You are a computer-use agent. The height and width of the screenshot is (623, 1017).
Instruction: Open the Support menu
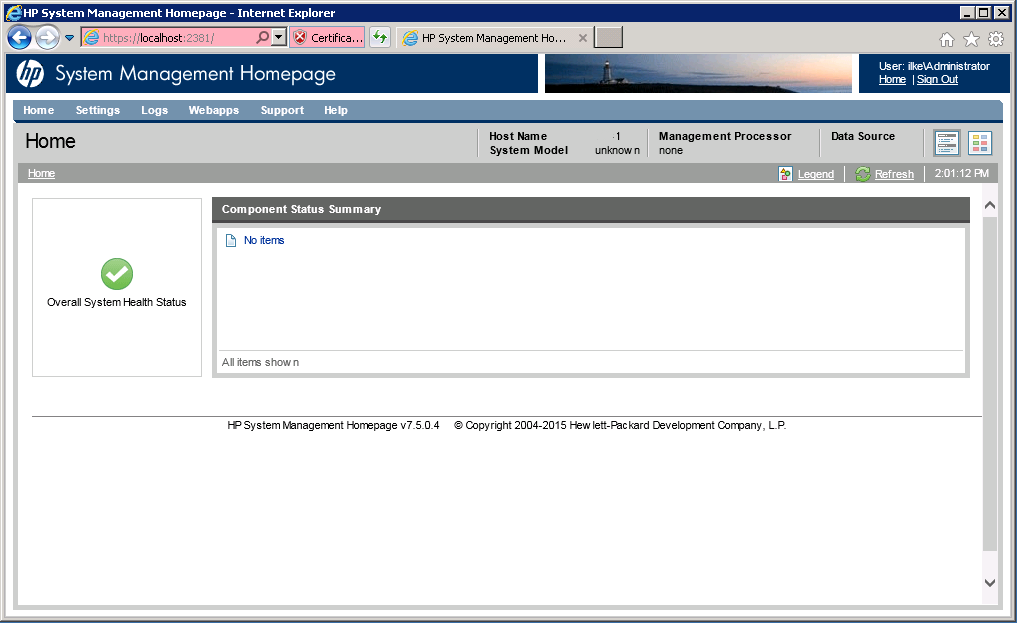point(282,110)
